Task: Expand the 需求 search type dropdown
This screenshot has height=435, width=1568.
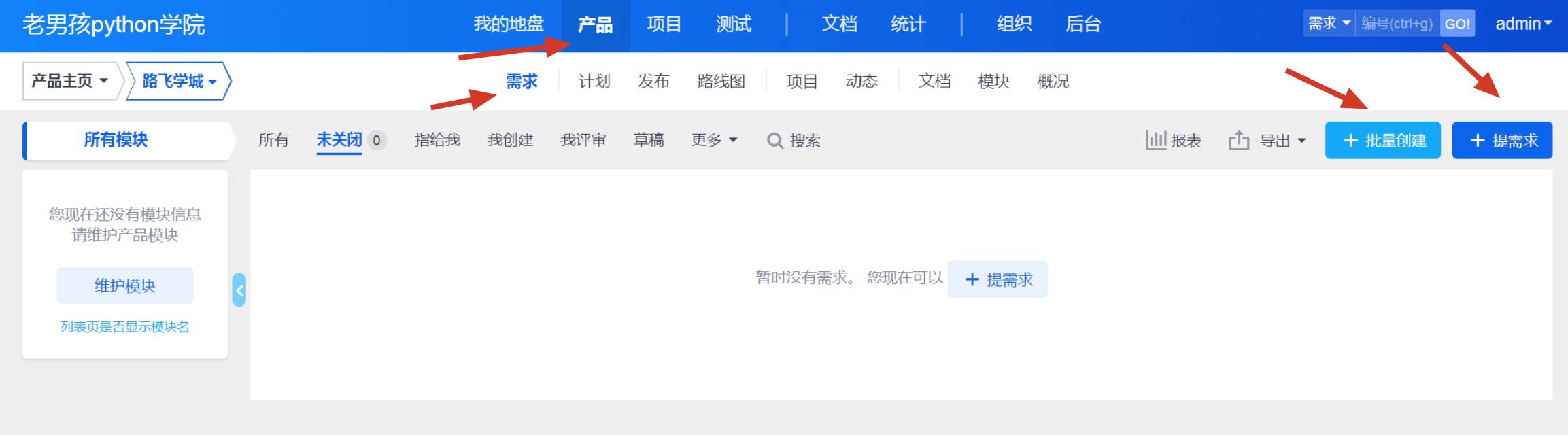Action: pyautogui.click(x=1329, y=24)
